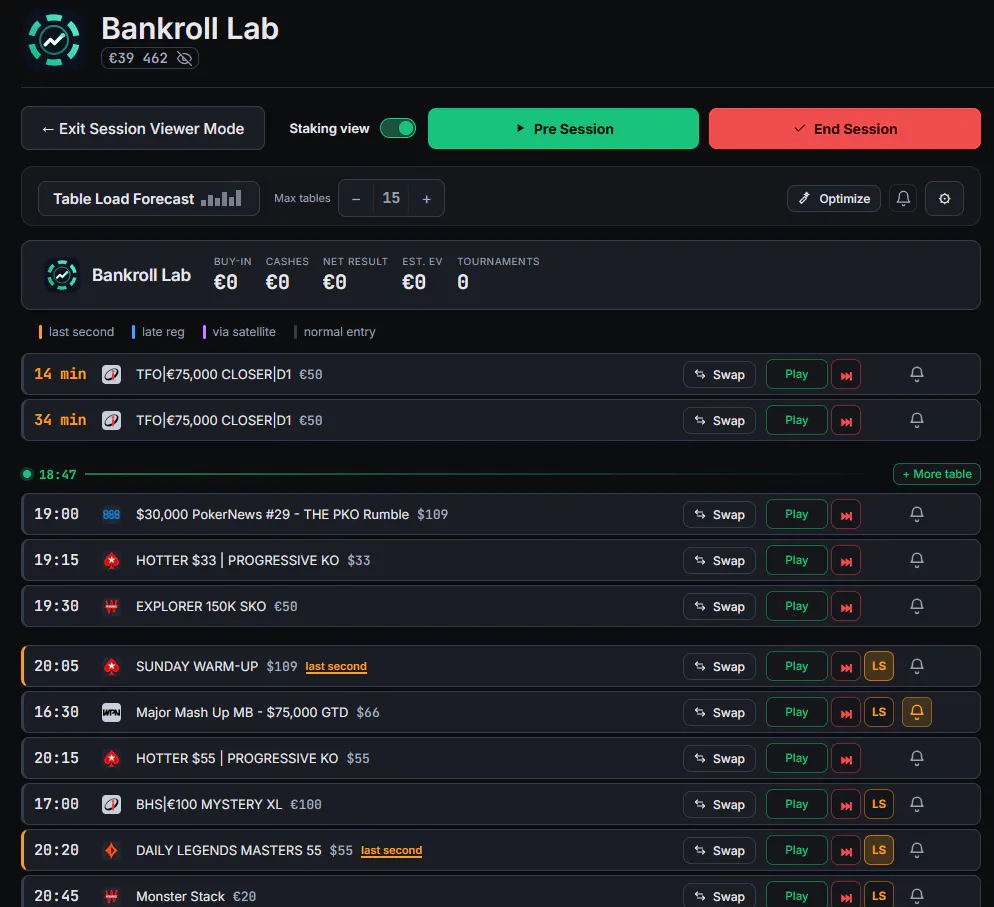Skip the HOTTER $33 tournament
Image resolution: width=994 pixels, height=907 pixels.
point(846,560)
